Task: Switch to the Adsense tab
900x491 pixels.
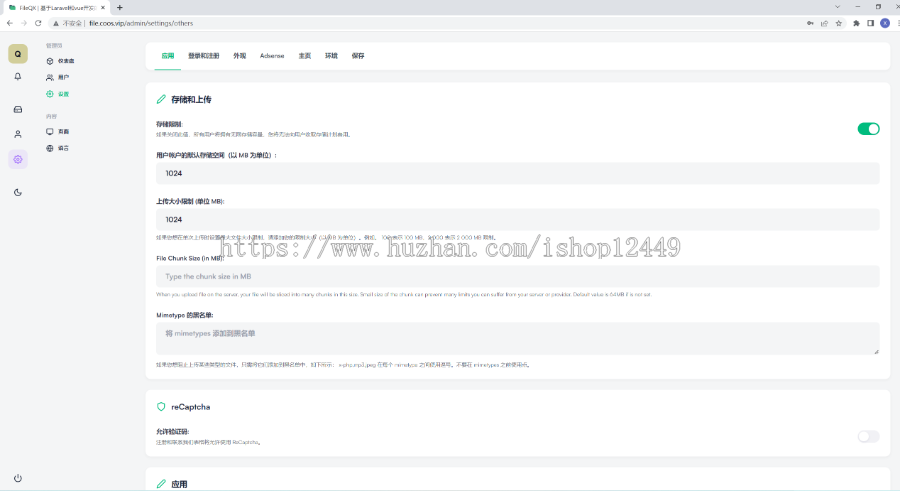Action: point(272,56)
